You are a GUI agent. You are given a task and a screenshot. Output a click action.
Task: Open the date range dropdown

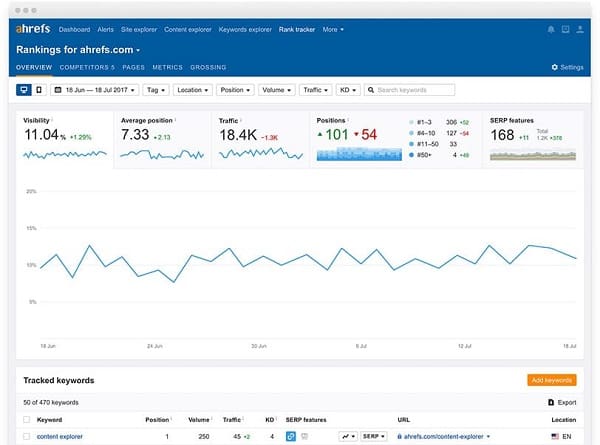pos(95,90)
